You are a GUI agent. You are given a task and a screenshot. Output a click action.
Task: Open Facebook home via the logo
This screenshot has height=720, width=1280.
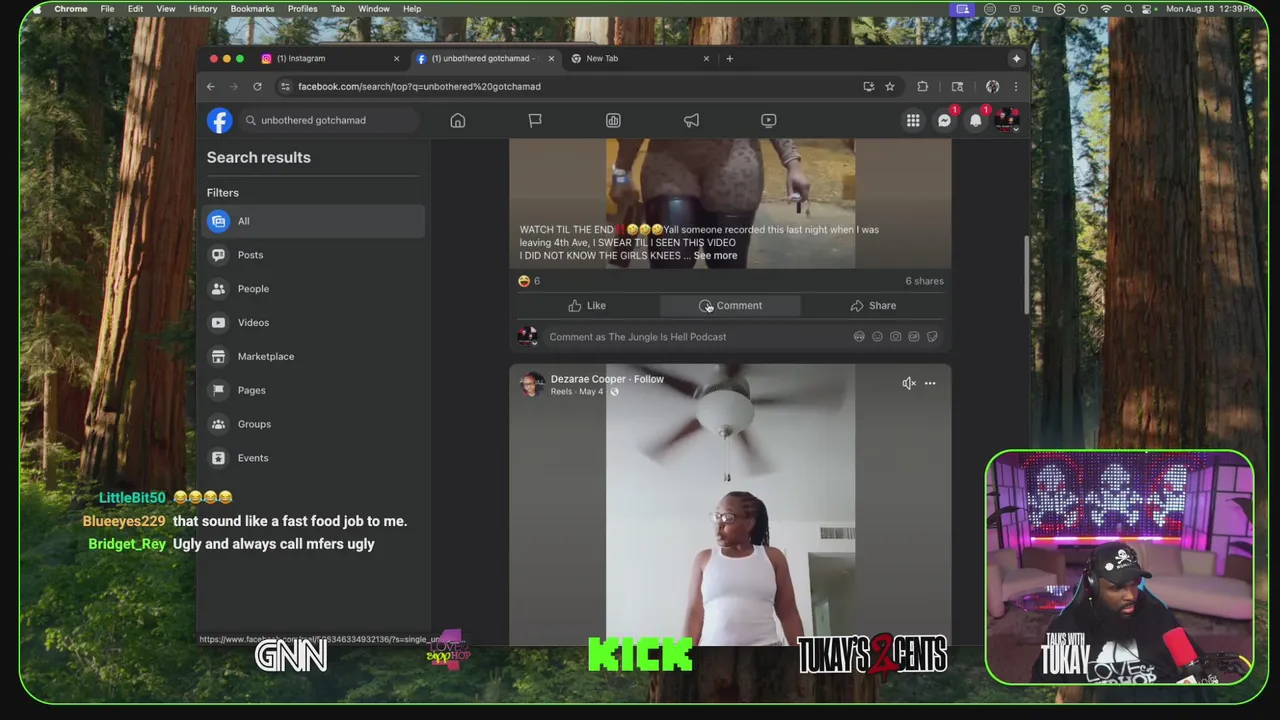[x=220, y=120]
